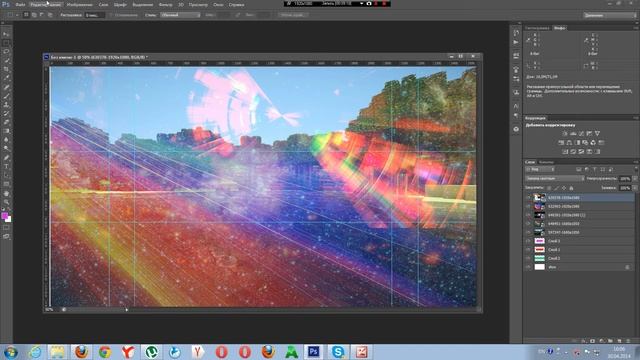The height and width of the screenshot is (360, 640).
Task: Select the Horizontal Type tool
Action: pyautogui.click(x=6, y=167)
